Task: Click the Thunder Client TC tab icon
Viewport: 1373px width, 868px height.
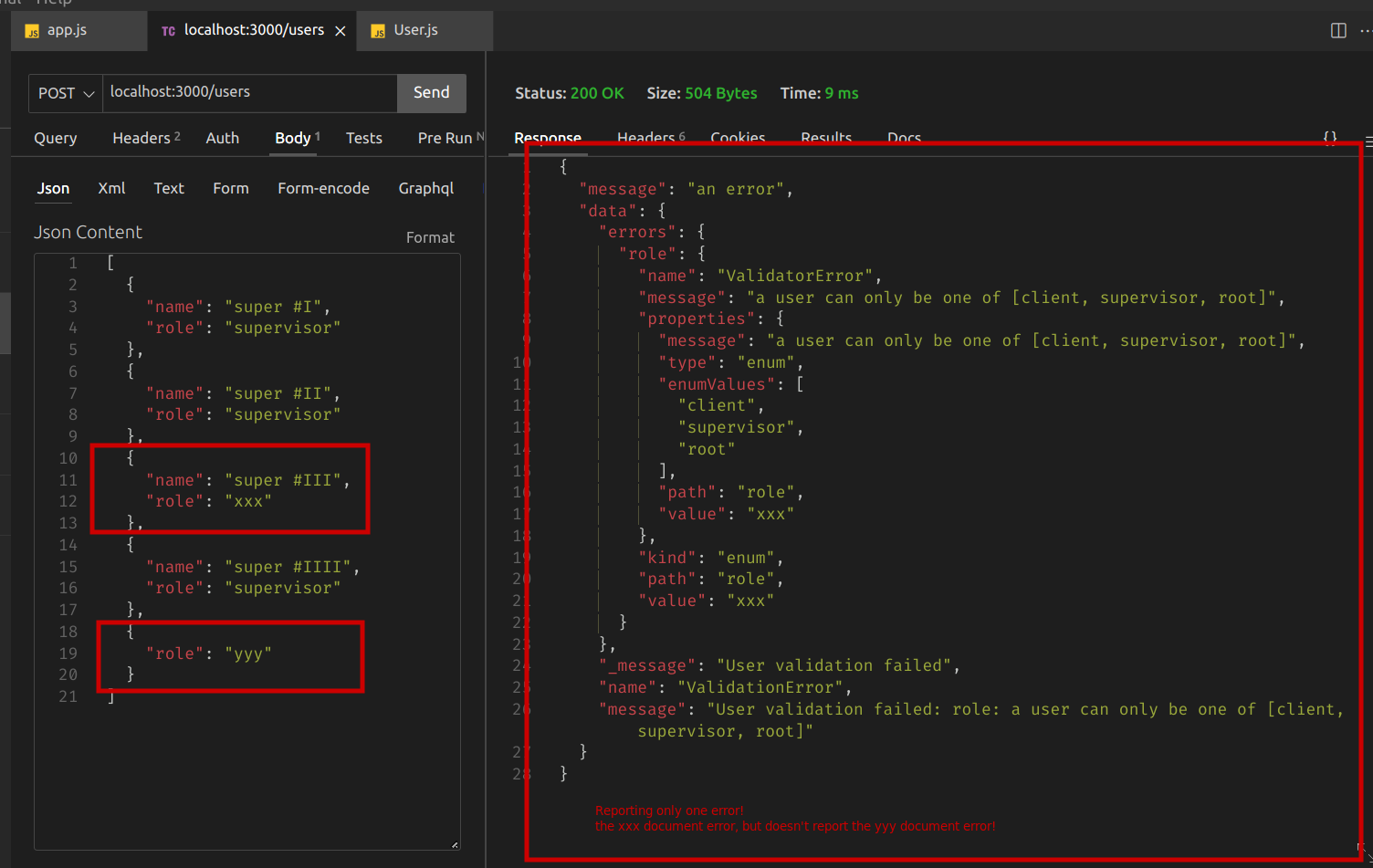Action: [x=168, y=31]
